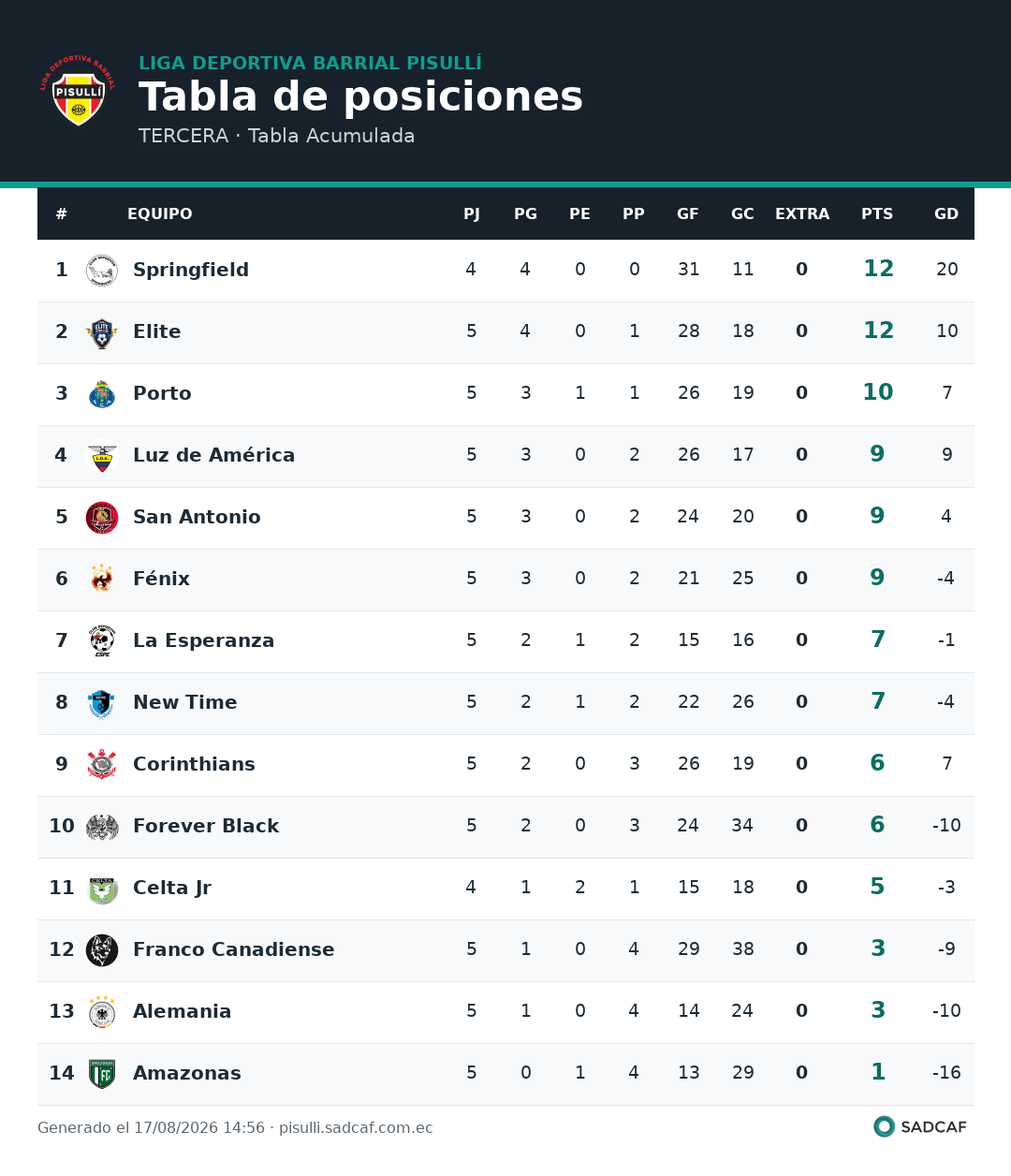Click the Pisullí league shield logo
Viewport: 1011px width, 1176px height.
coord(79,90)
